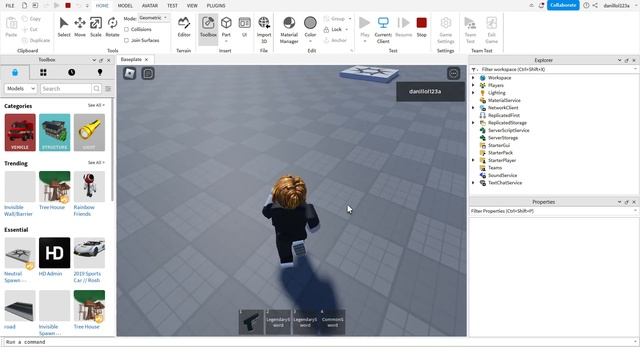Open the Toolbox Recent clock tab
Viewport: 640px width, 360px height.
(x=71, y=72)
